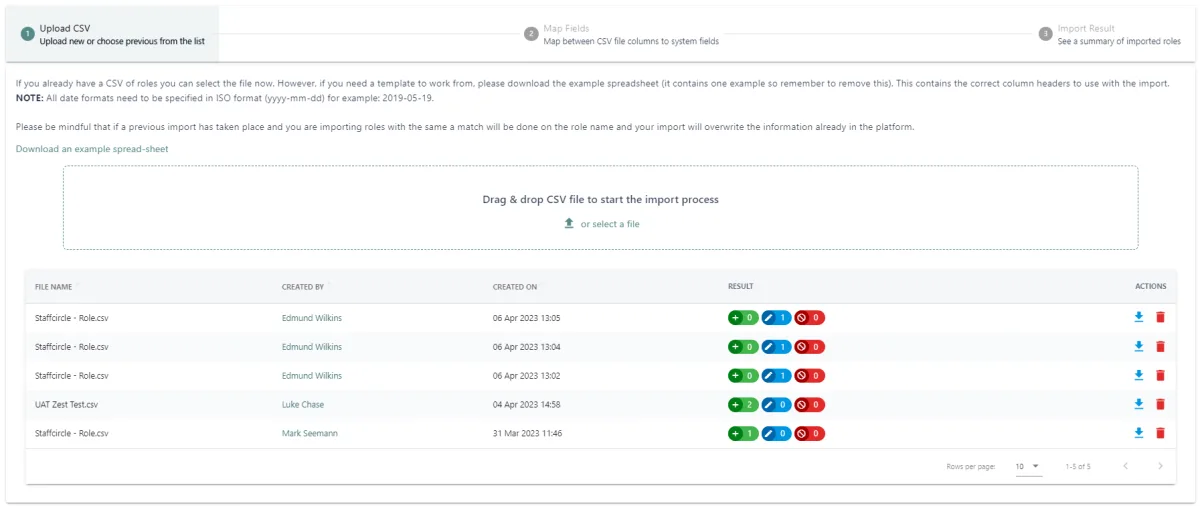
Task: Click blue updated badge in 13:05 row
Action: click(x=776, y=318)
